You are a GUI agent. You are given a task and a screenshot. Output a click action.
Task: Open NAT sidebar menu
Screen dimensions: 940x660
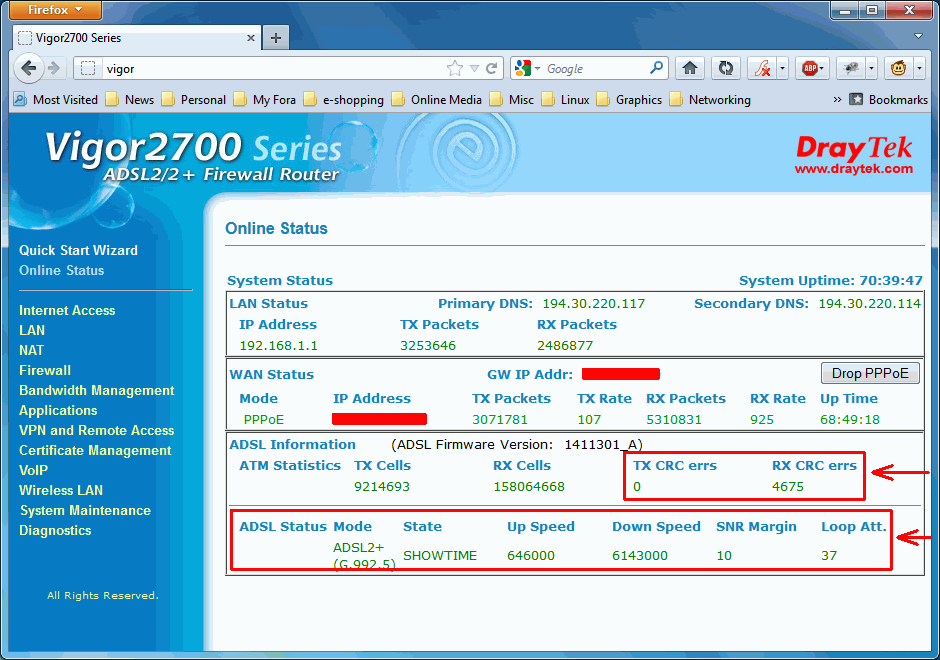pyautogui.click(x=31, y=350)
